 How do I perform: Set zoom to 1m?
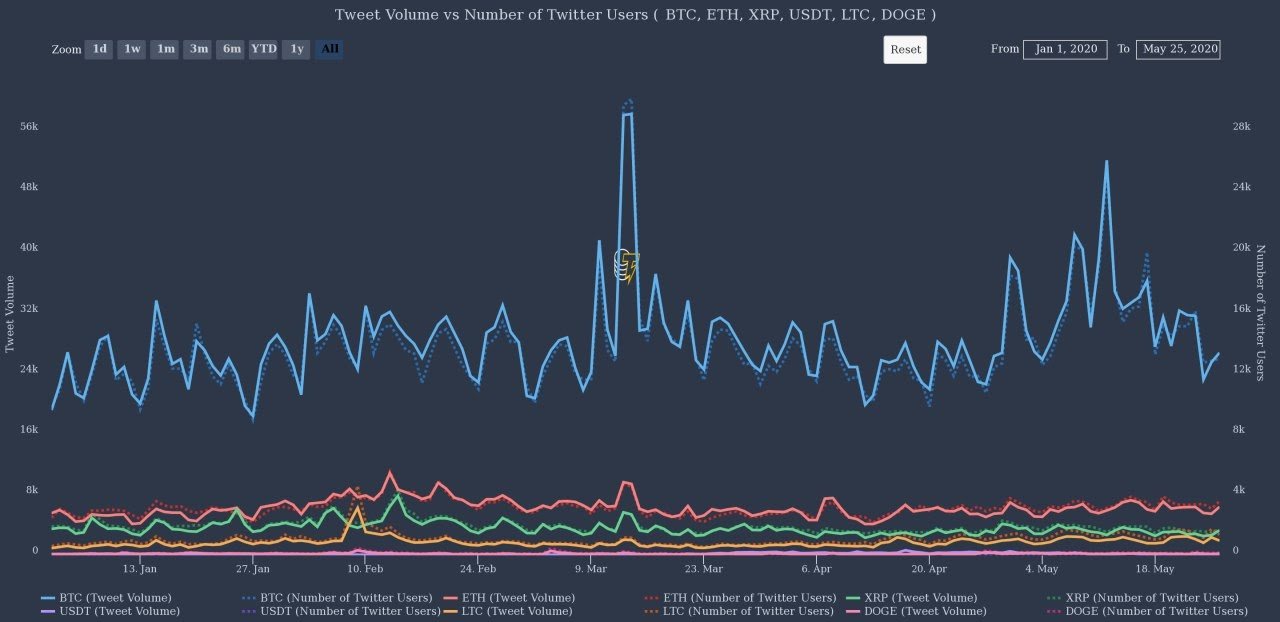[x=165, y=49]
